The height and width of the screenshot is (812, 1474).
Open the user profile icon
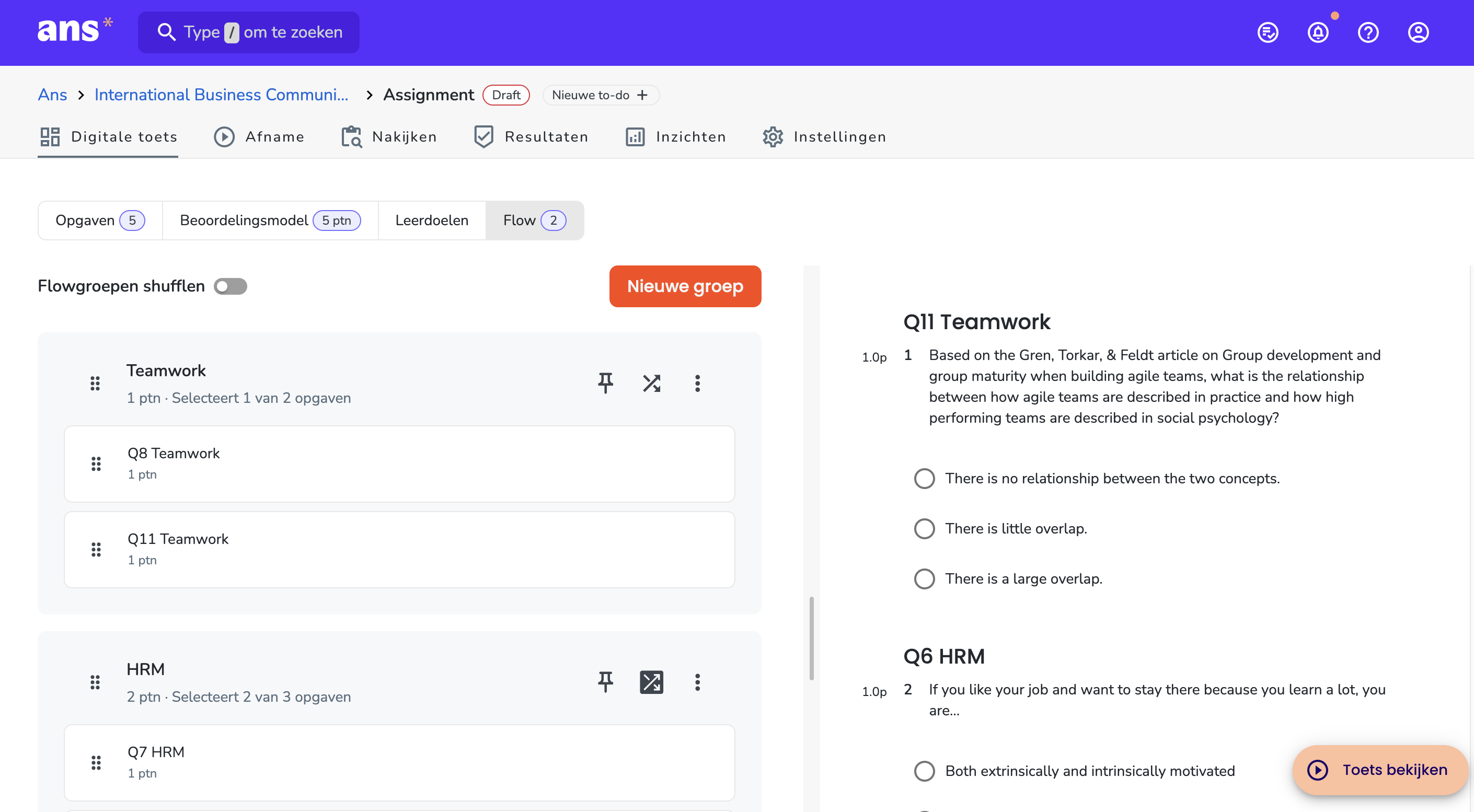(1418, 32)
